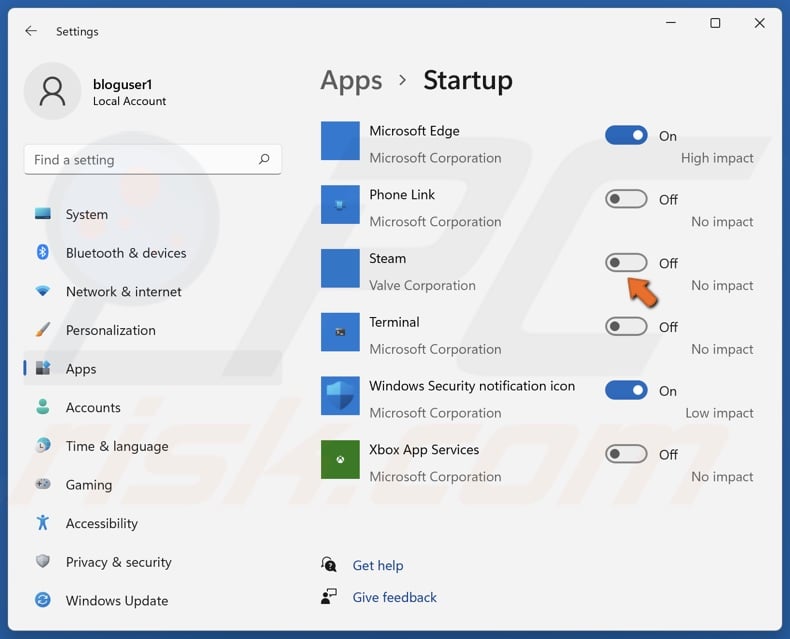Open Bluetooth & devices category
This screenshot has height=639, width=790.
tap(153, 252)
